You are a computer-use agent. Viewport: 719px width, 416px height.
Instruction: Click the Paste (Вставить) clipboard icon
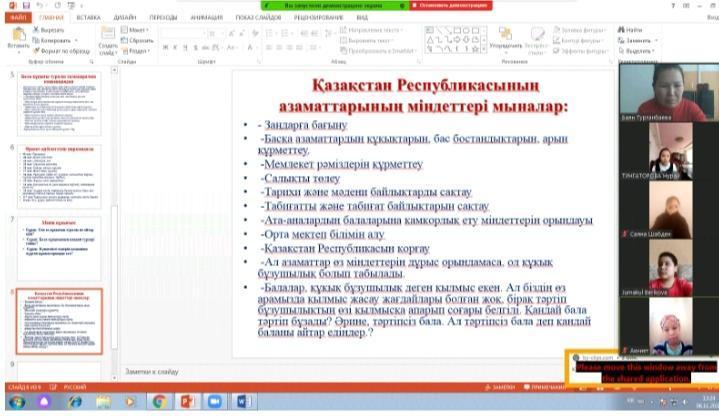[x=18, y=34]
